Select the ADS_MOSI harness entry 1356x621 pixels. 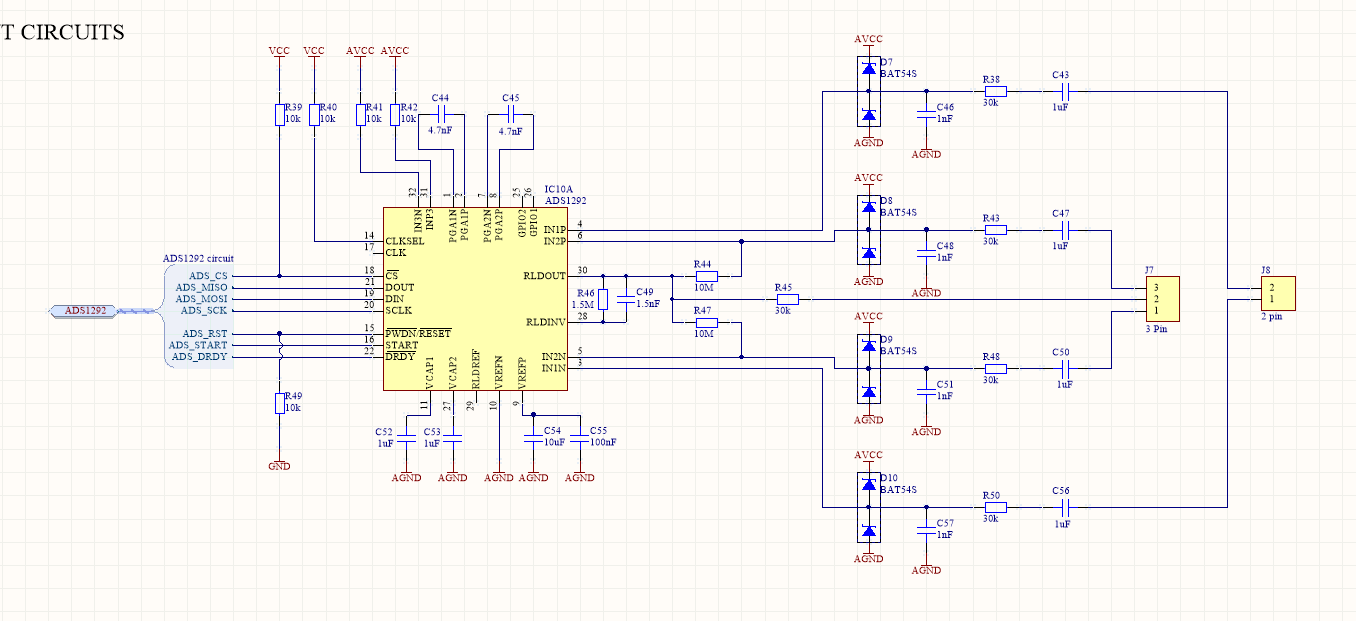pos(203,299)
